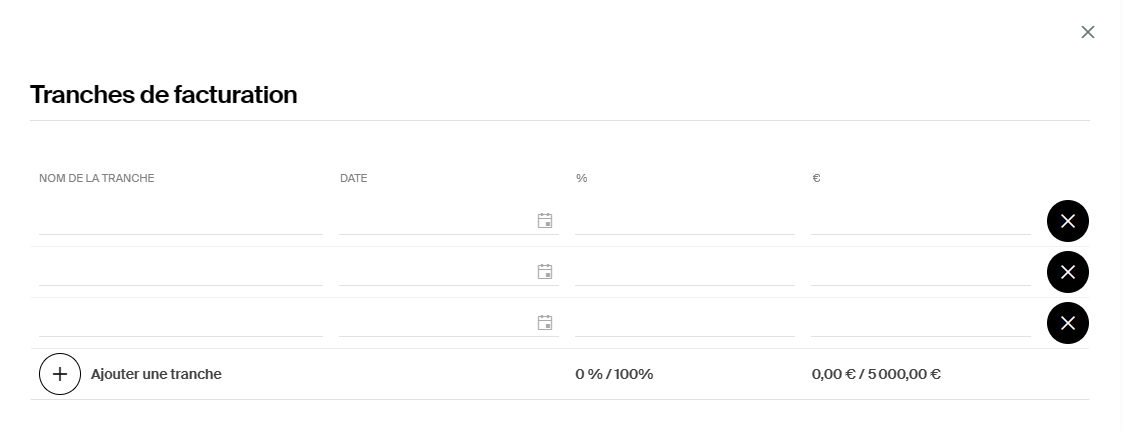The height and width of the screenshot is (431, 1123).
Task: Select the second row date field
Action: point(449,271)
